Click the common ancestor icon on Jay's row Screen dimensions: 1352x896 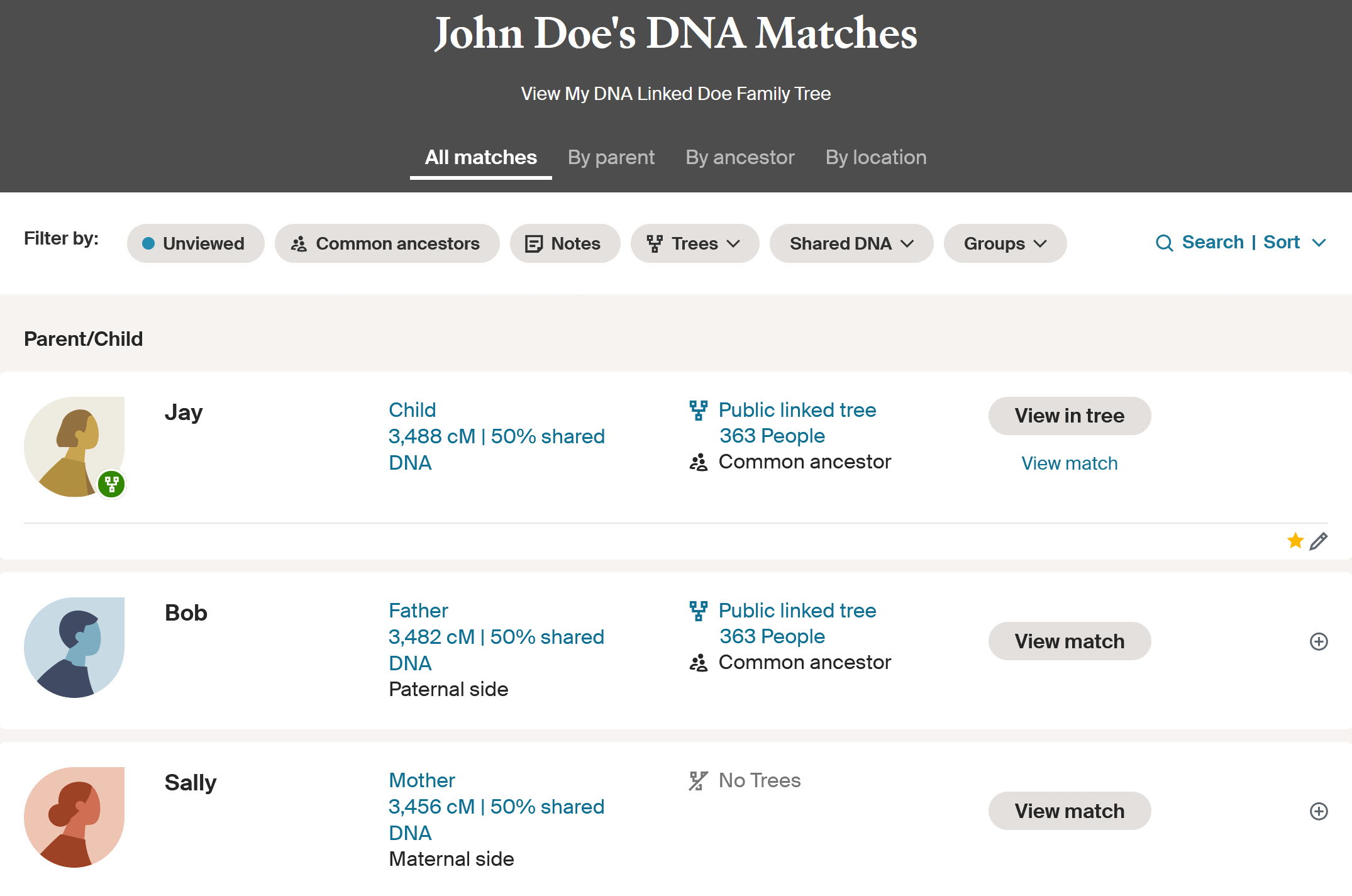click(698, 462)
